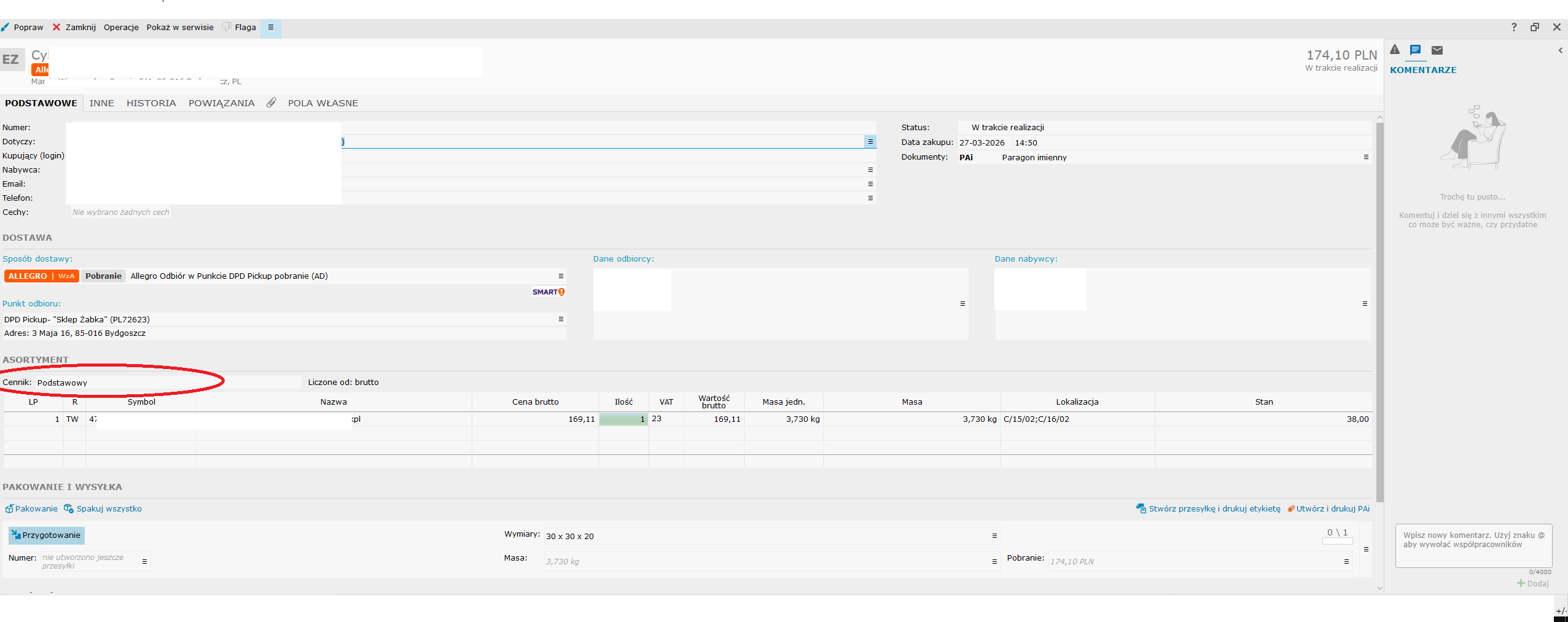Open the hamburger menu next to Flaga
The image size is (1568, 622).
tap(270, 27)
